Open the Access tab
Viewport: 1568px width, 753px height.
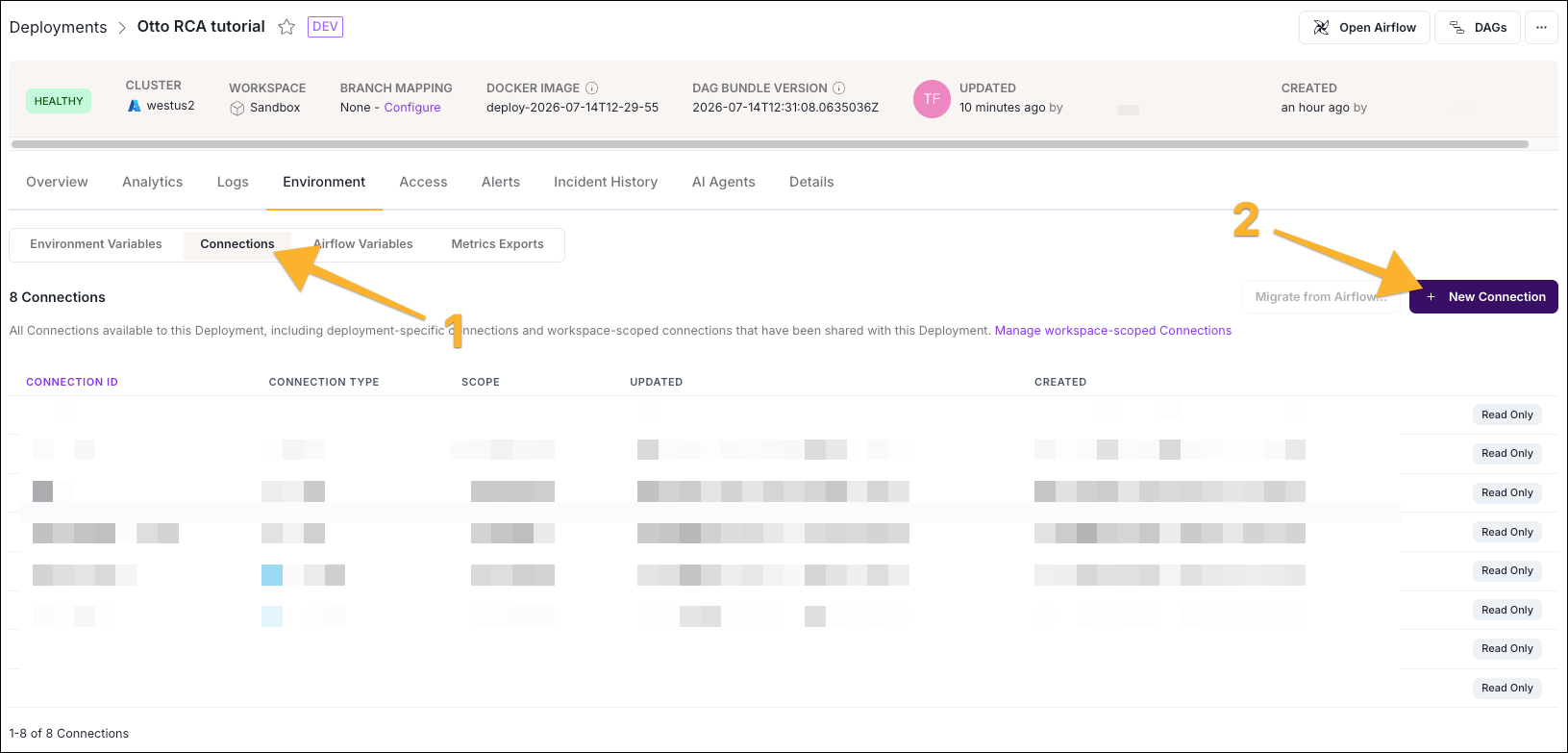[x=423, y=182]
